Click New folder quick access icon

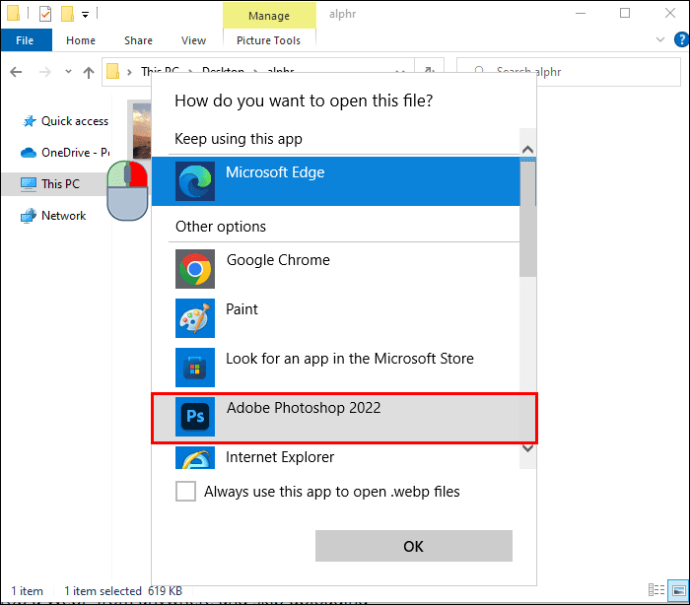tap(67, 14)
